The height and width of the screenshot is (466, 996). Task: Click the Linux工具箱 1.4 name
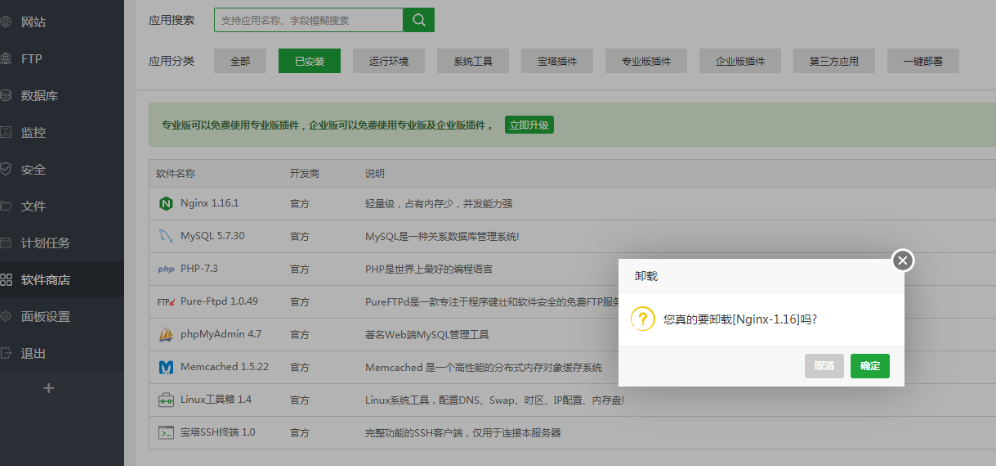tap(216, 400)
